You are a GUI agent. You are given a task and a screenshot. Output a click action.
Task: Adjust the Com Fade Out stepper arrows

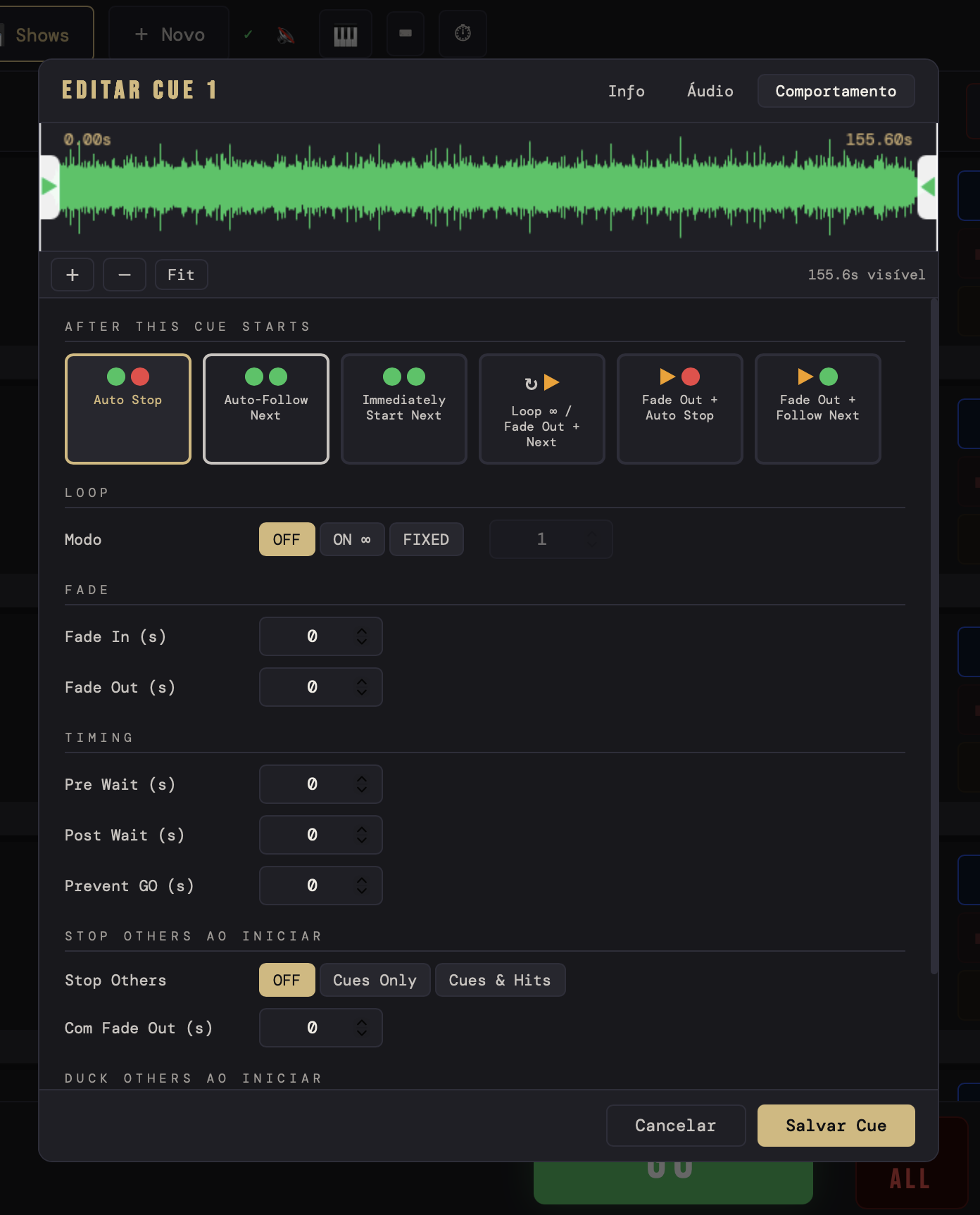tap(362, 1028)
